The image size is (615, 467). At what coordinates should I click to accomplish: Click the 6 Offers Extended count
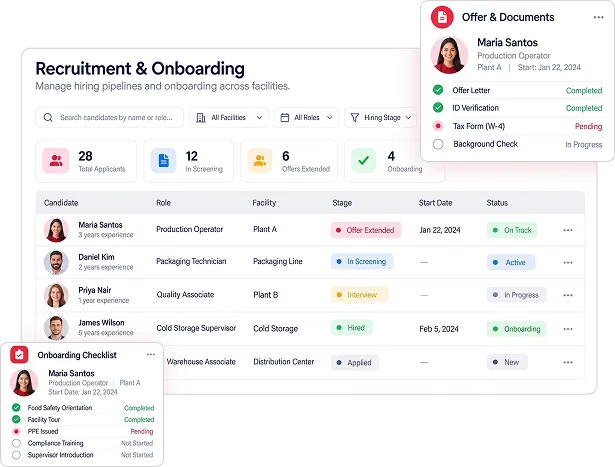[286, 156]
